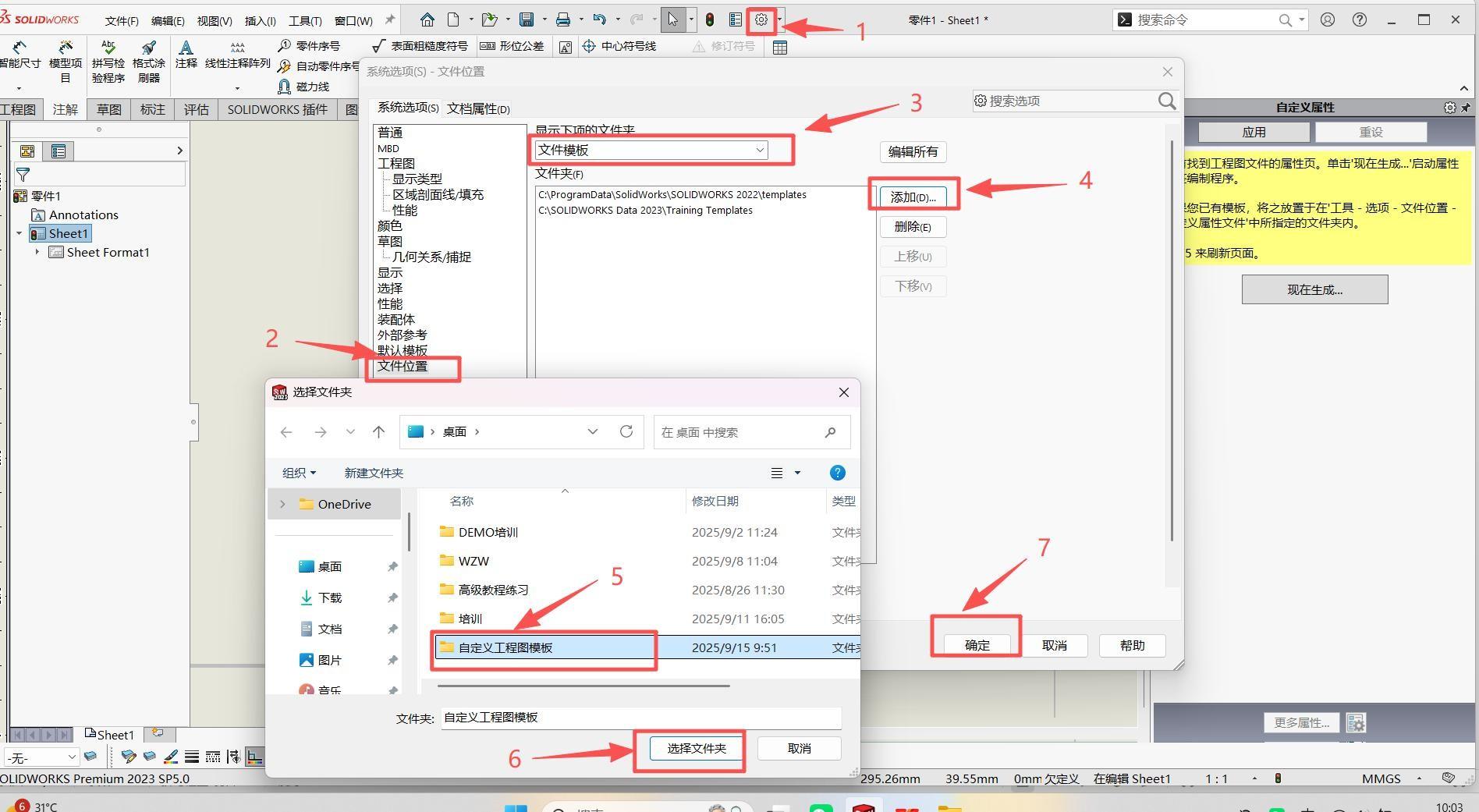Select the Format Painter tool (格式涂刷器)
Screen dimensions: 1479x812
point(149,62)
